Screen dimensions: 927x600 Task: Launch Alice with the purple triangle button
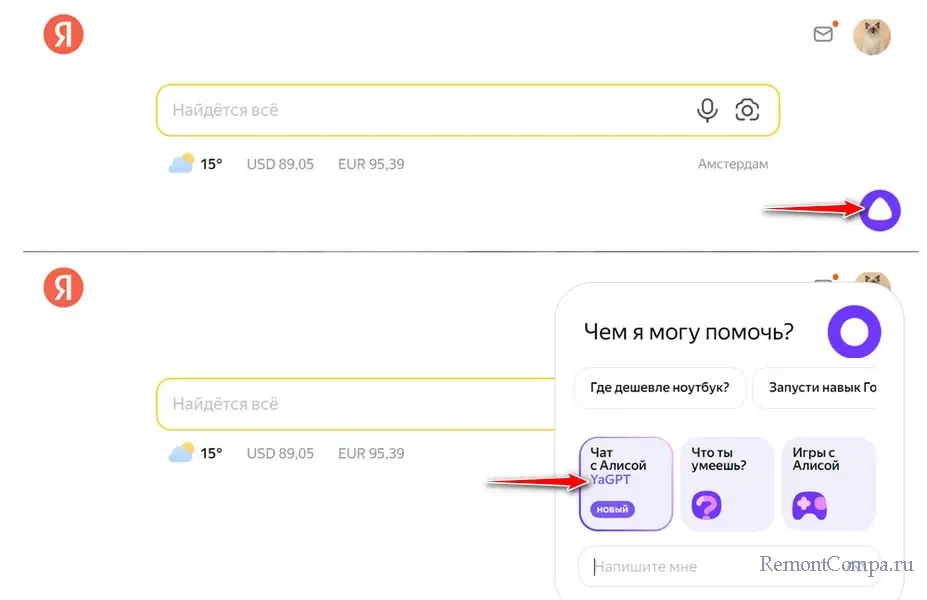[880, 210]
